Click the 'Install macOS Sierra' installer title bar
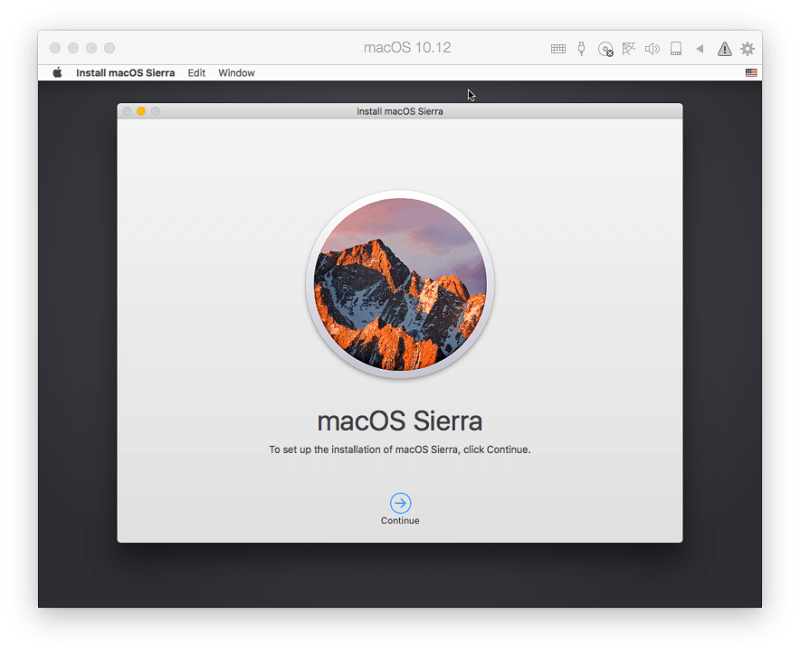The width and height of the screenshot is (800, 653). point(400,111)
